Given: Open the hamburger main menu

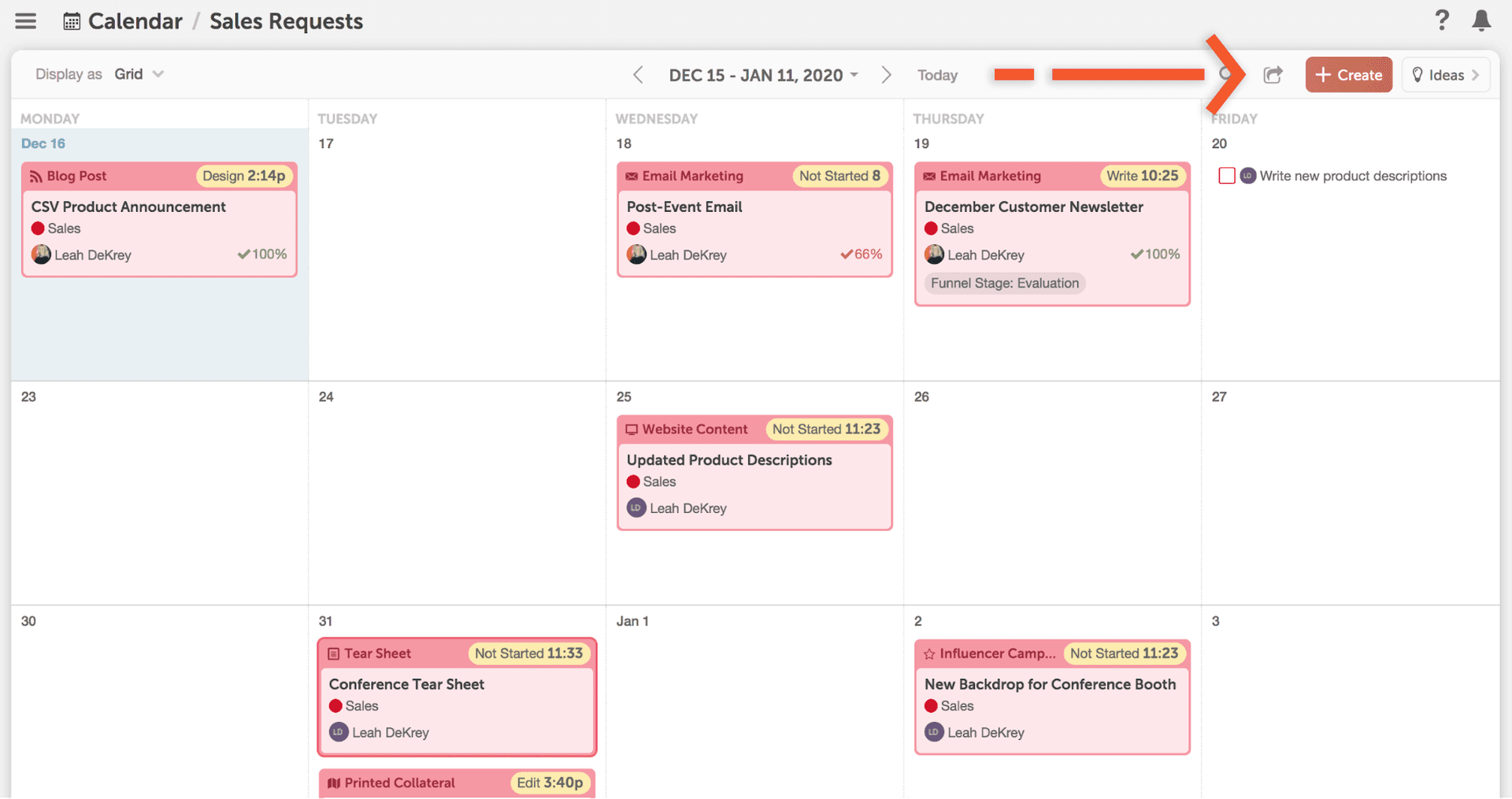Looking at the screenshot, I should 25,21.
